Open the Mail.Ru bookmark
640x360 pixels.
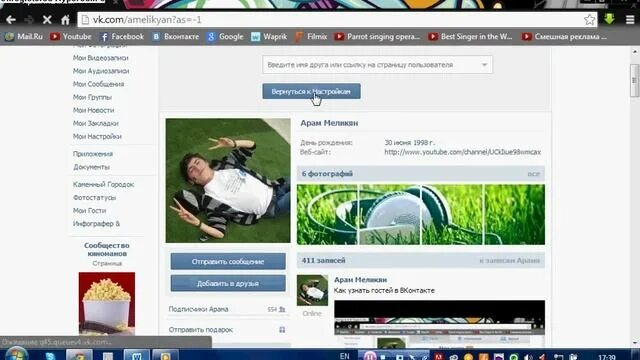[x=24, y=37]
